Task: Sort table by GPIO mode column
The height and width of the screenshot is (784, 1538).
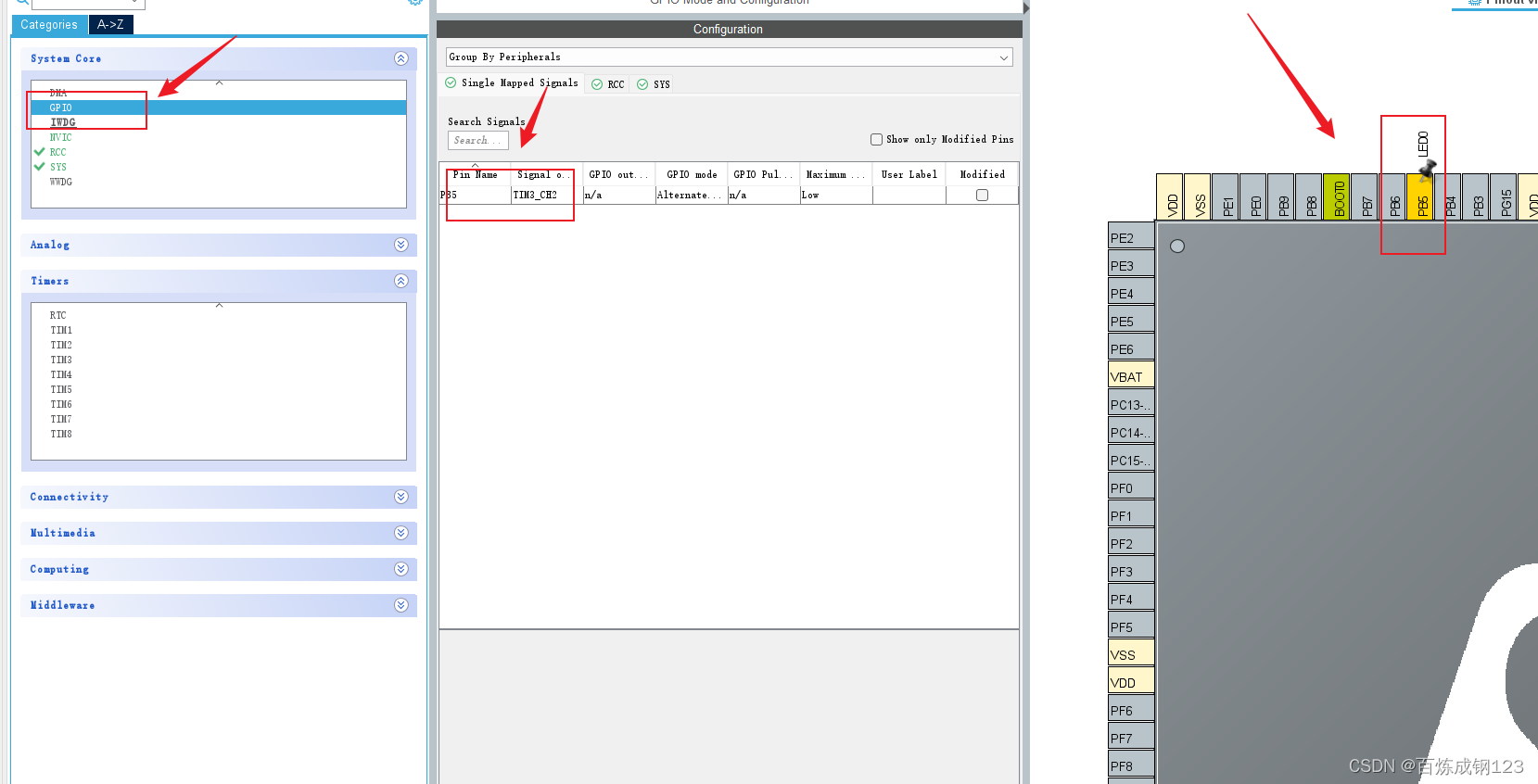Action: 692,174
